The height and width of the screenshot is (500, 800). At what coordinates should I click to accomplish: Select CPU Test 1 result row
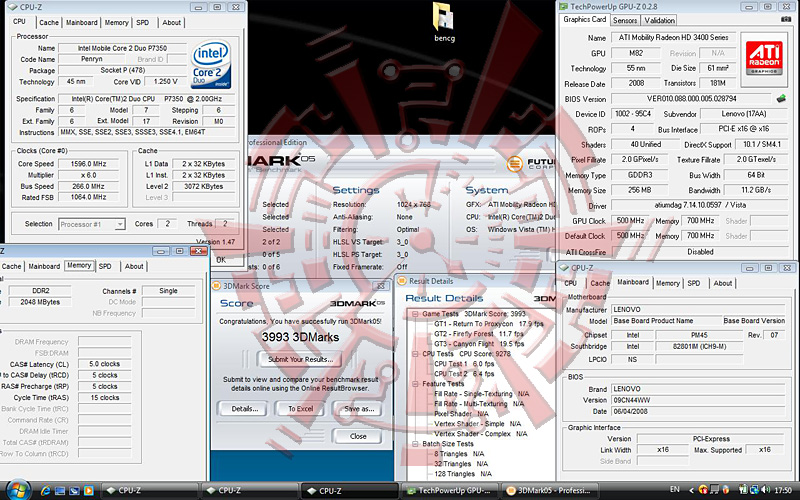(x=464, y=364)
